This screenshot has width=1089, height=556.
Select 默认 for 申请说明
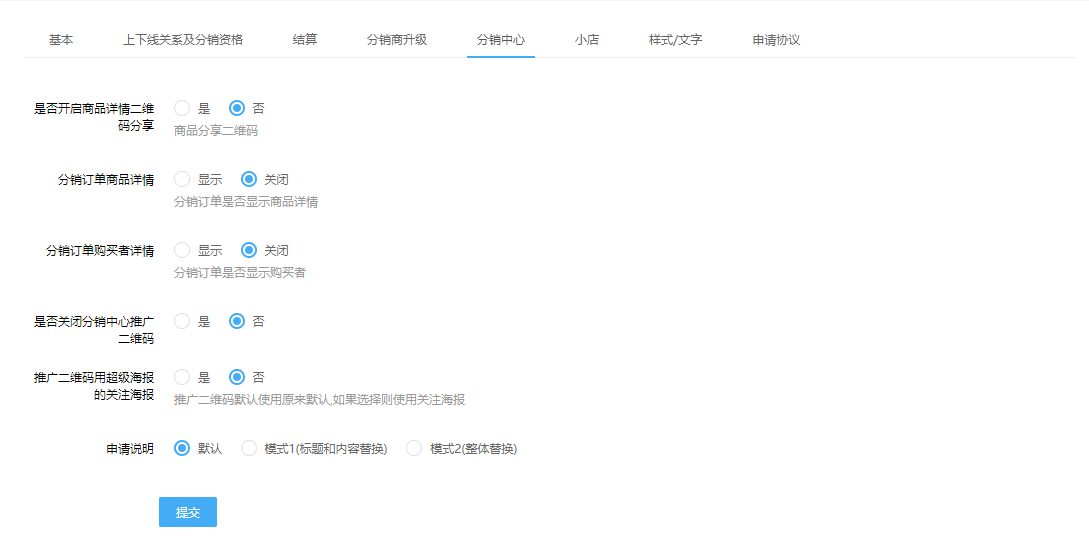(x=182, y=448)
